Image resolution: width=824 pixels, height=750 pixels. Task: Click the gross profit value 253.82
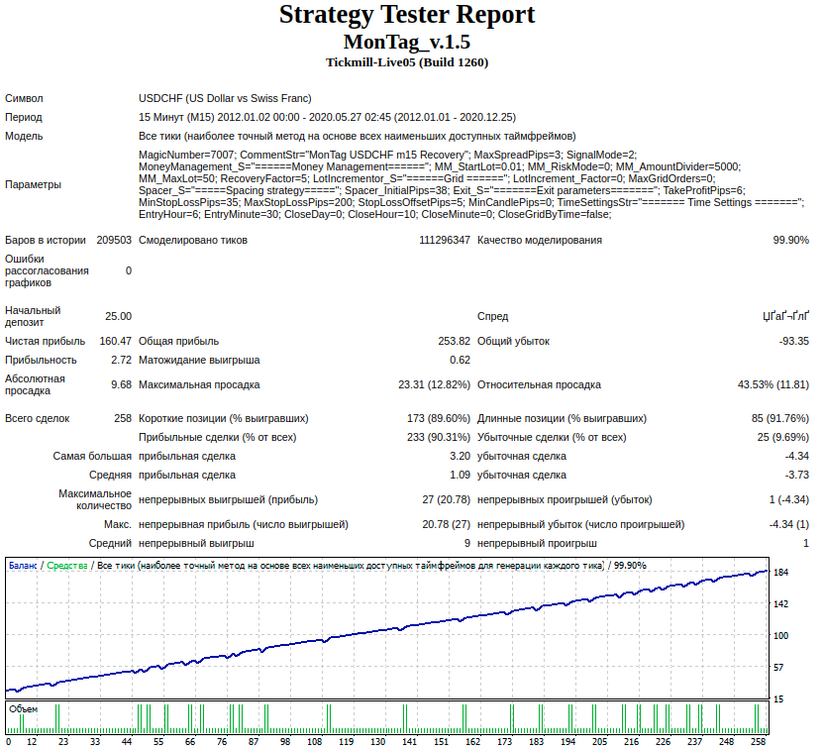[454, 341]
